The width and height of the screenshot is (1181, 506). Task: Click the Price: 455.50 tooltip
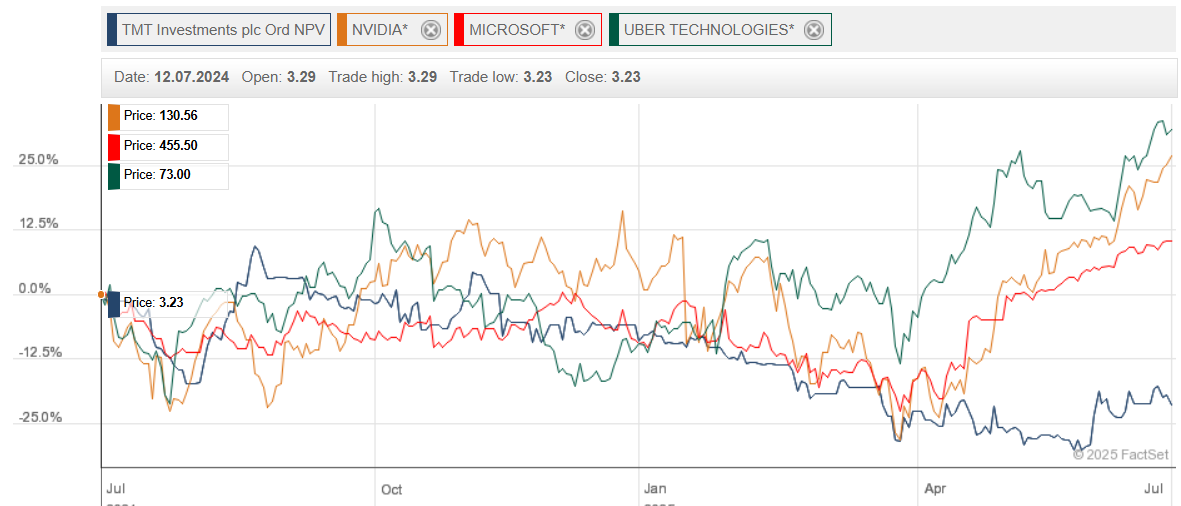tap(168, 146)
